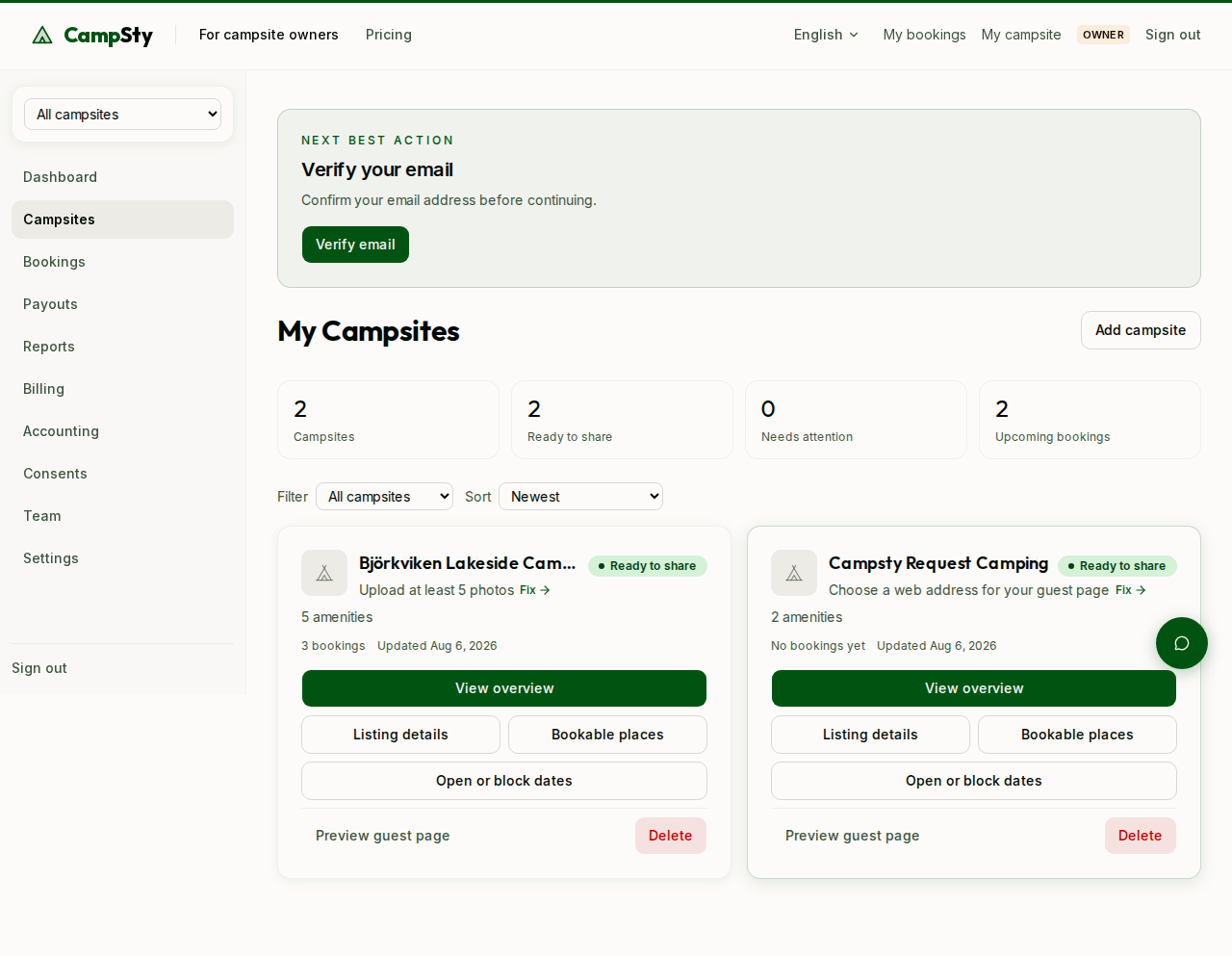Open the Filter All campsites dropdown
Screen dimensions: 1232x956
384,497
